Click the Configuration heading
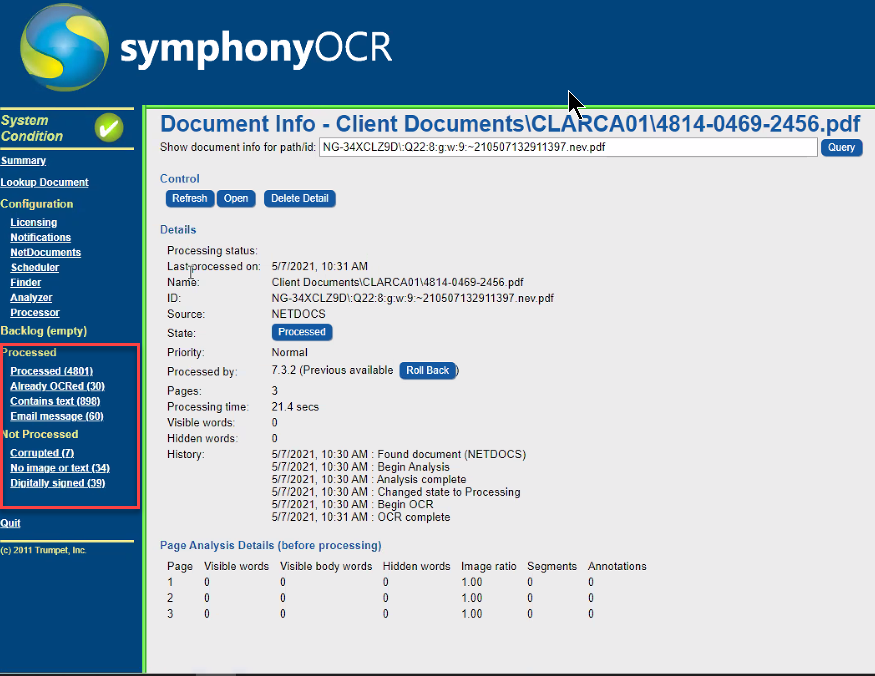This screenshot has height=676, width=875. tap(37, 204)
